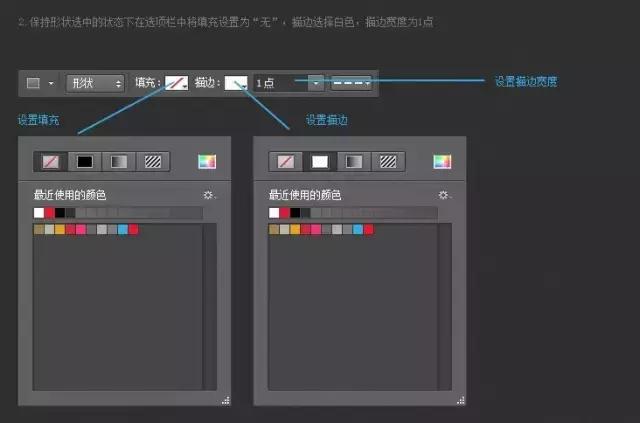Open the tool preset arrow beside rectangle icon
Image resolution: width=640 pixels, height=423 pixels.
point(51,83)
